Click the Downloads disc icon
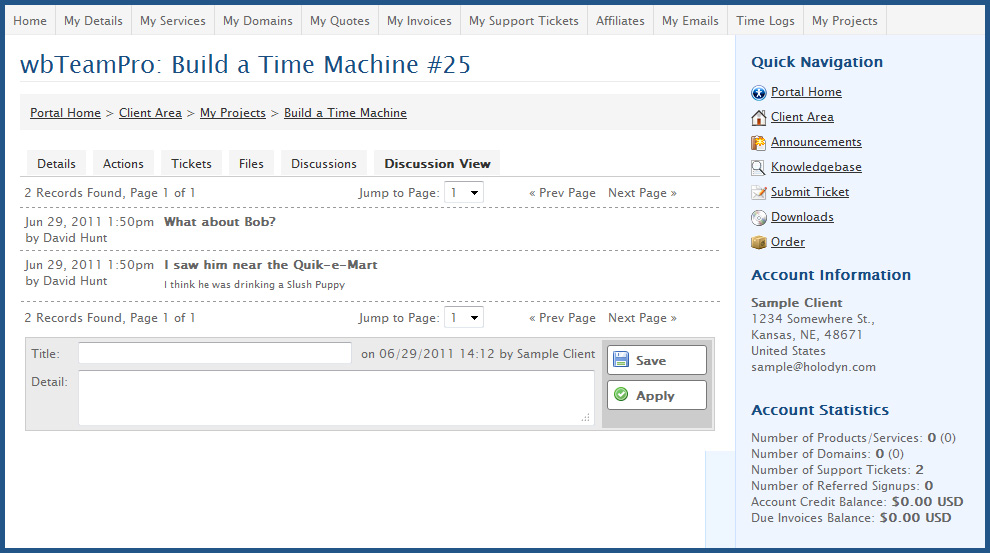 (758, 218)
